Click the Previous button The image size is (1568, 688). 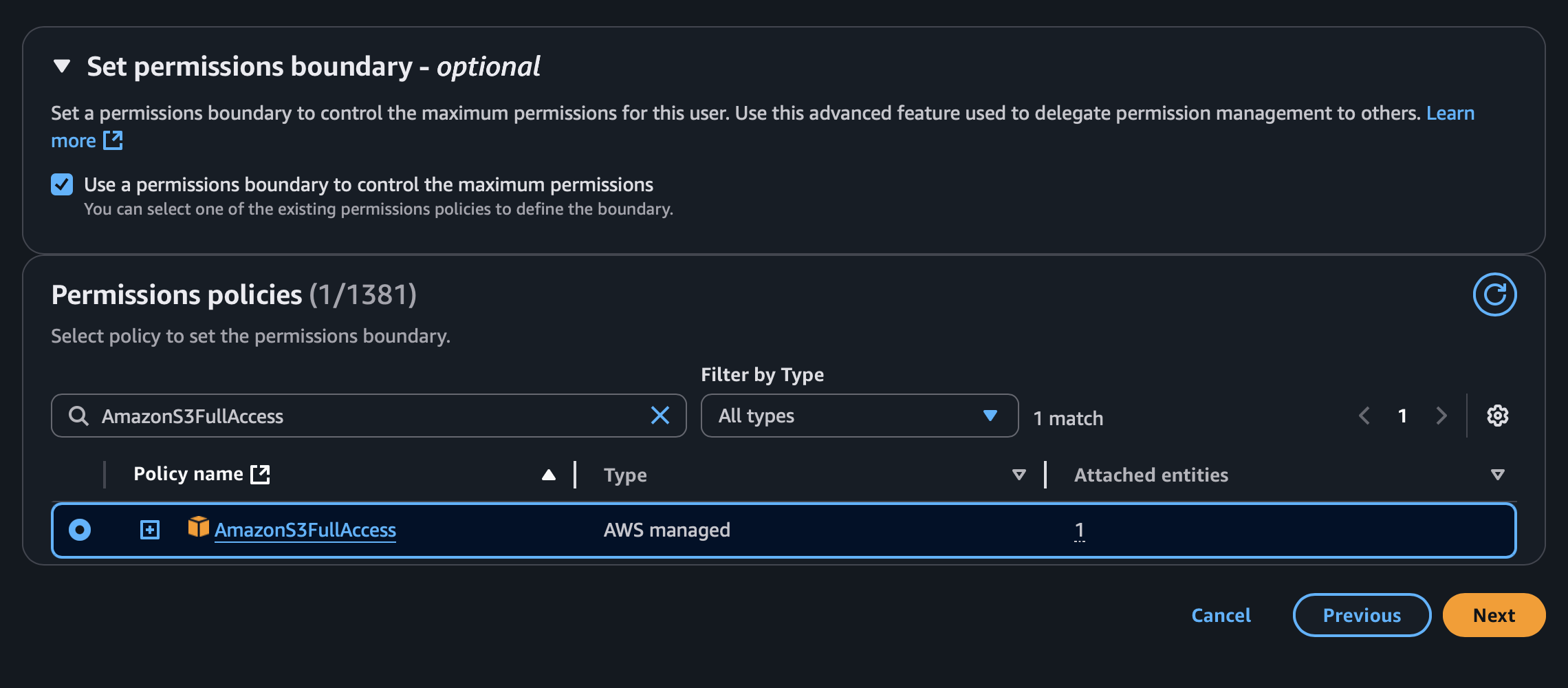point(1361,615)
